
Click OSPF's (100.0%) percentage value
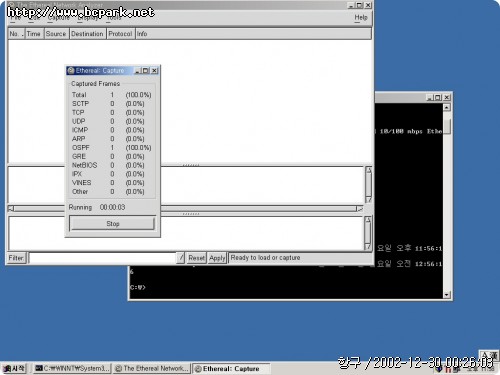tap(138, 147)
